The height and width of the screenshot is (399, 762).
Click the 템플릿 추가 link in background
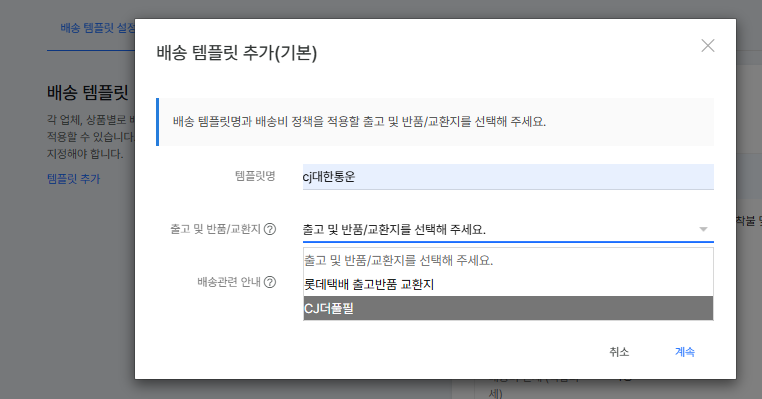(x=73, y=179)
